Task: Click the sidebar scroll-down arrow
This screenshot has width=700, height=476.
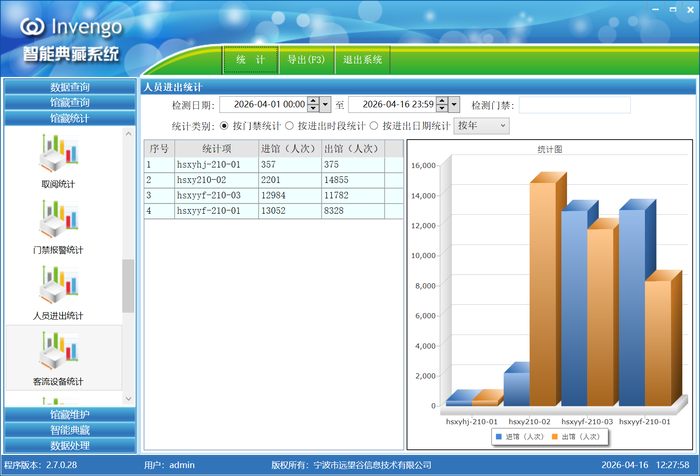Action: point(129,399)
